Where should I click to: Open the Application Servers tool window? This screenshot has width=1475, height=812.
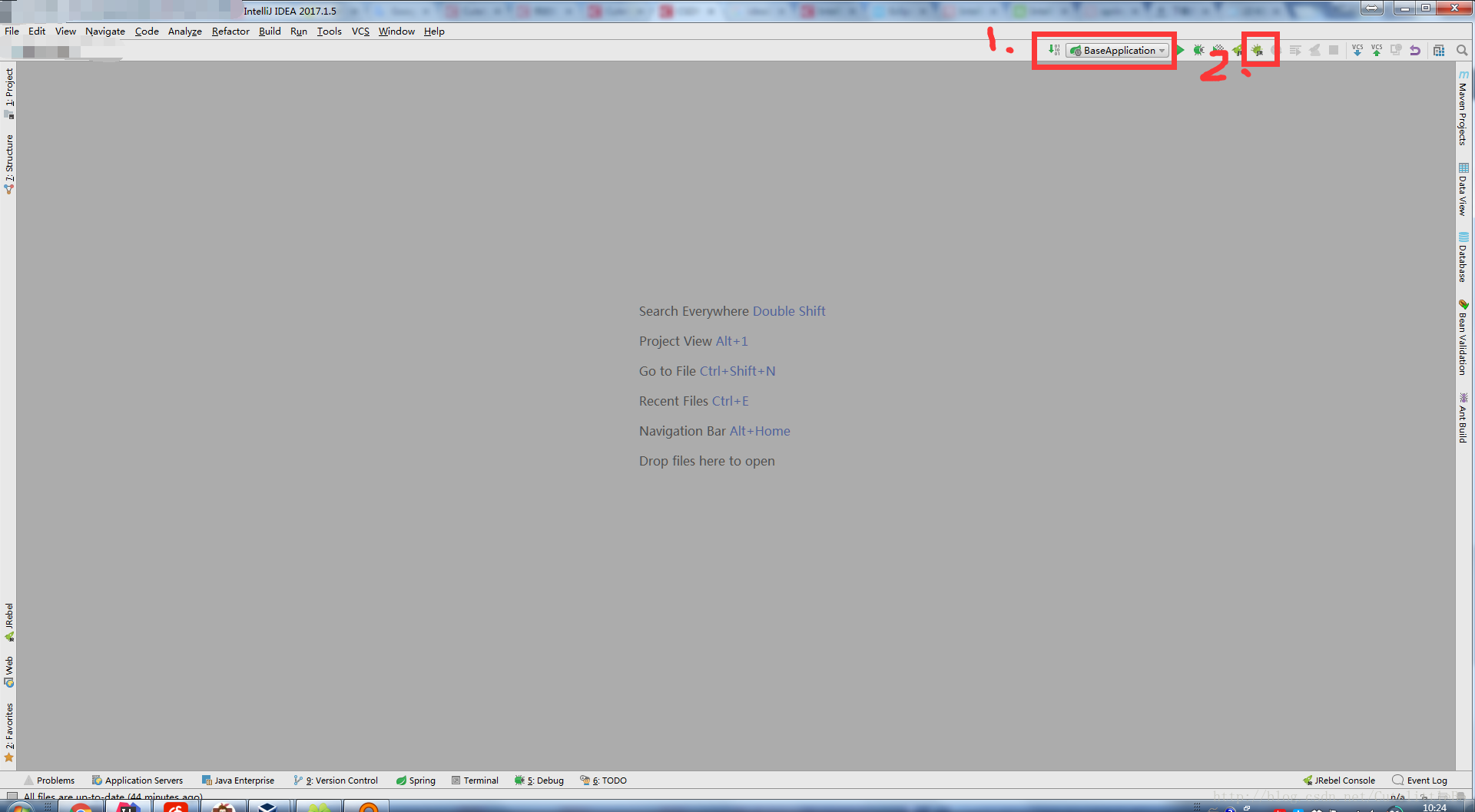pyautogui.click(x=138, y=781)
